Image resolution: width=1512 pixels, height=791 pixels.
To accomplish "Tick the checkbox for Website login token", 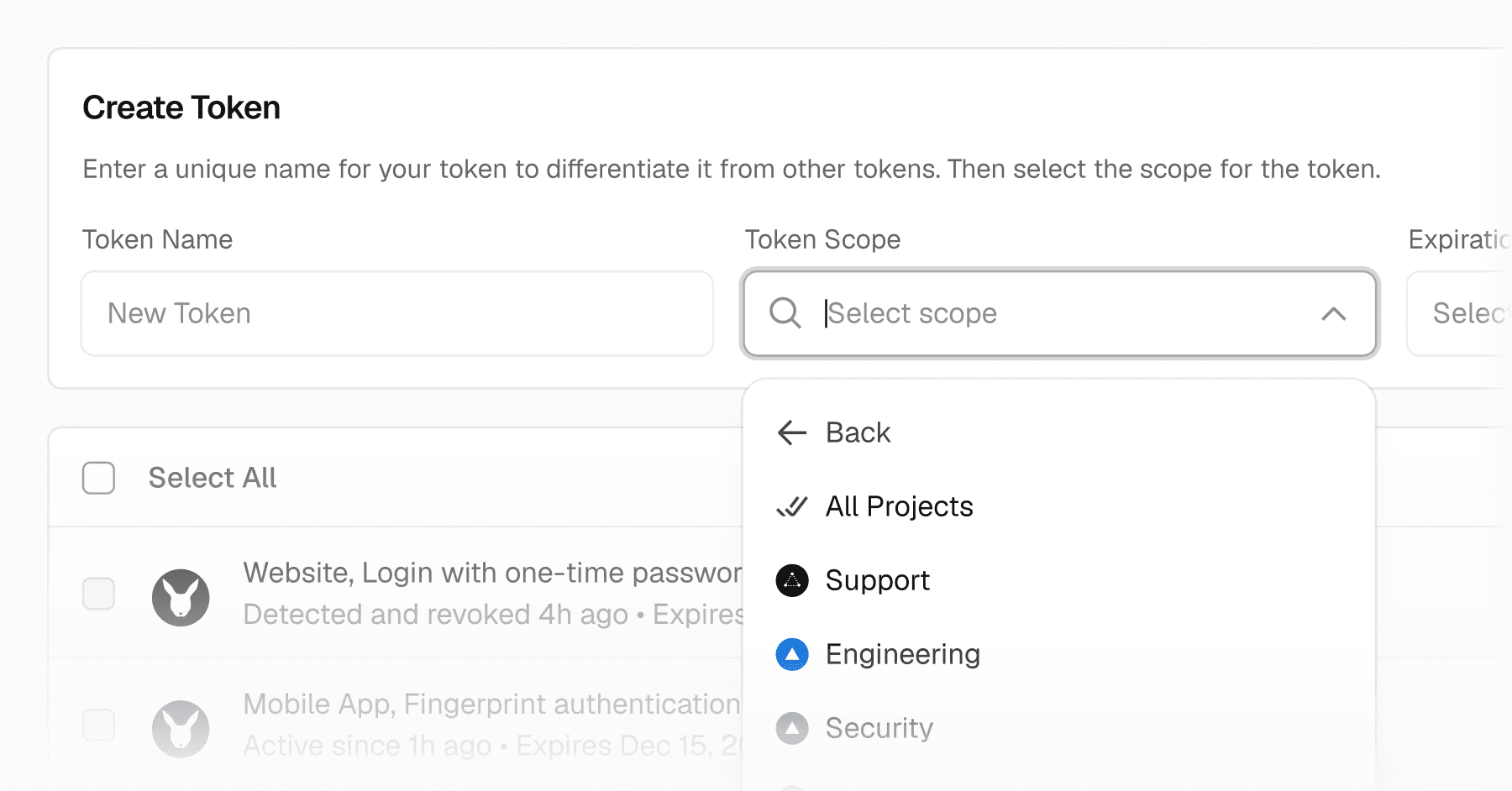I will (98, 594).
